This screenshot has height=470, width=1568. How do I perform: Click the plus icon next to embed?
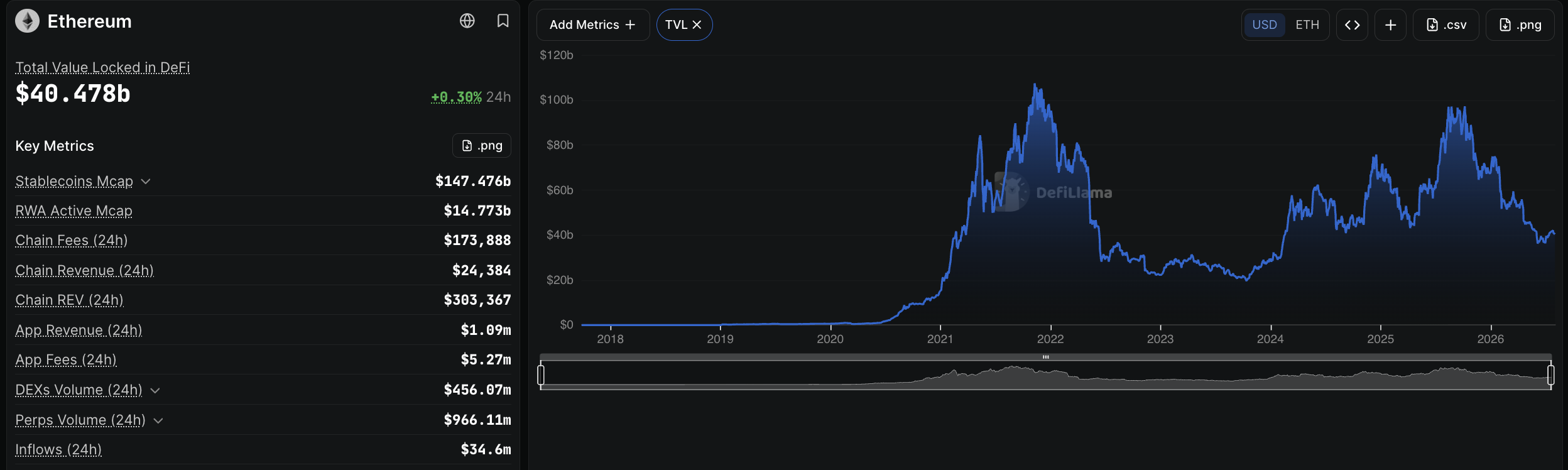click(x=1391, y=25)
